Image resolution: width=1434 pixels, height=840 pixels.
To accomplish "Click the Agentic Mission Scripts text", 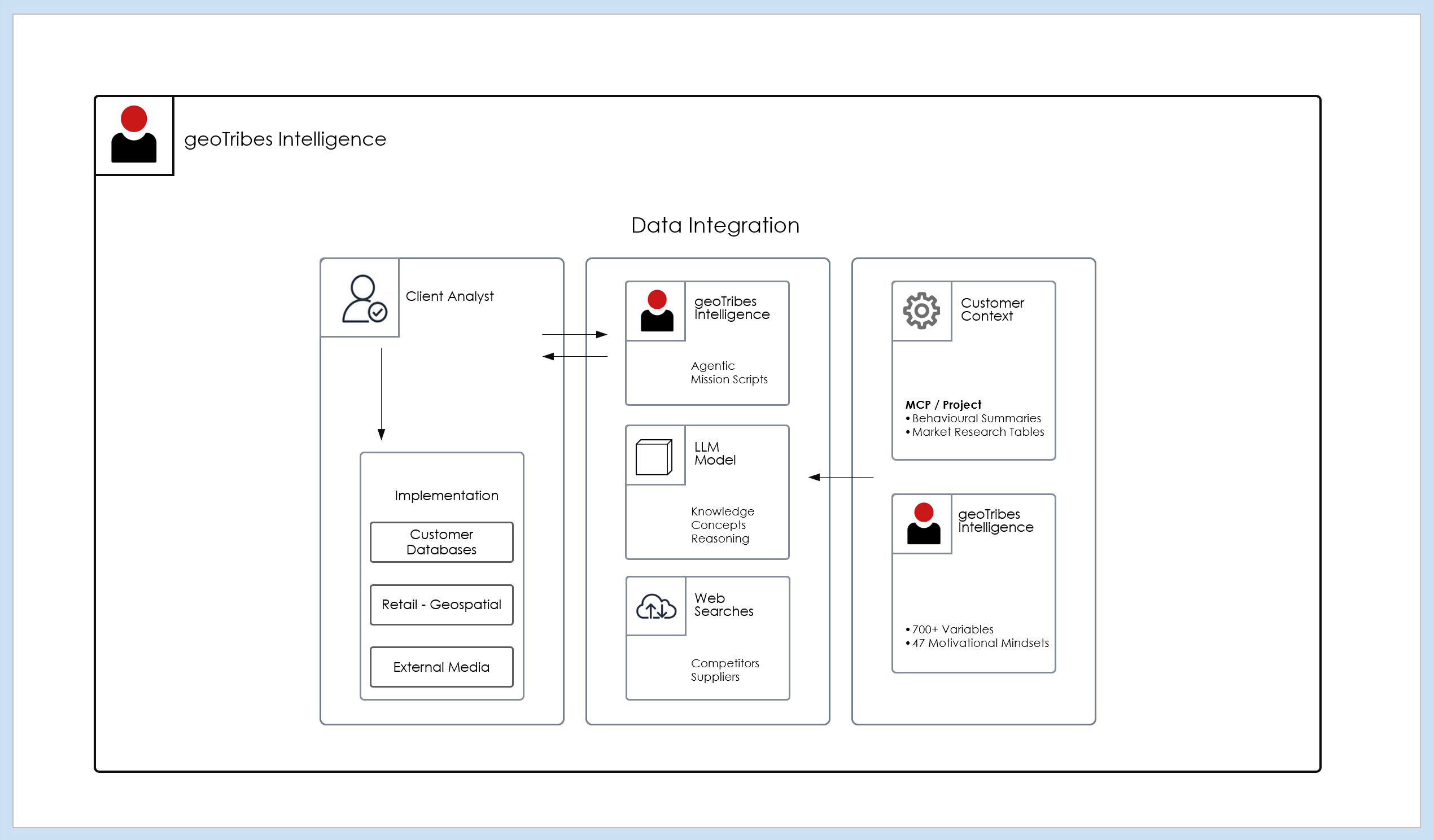I will click(x=728, y=373).
